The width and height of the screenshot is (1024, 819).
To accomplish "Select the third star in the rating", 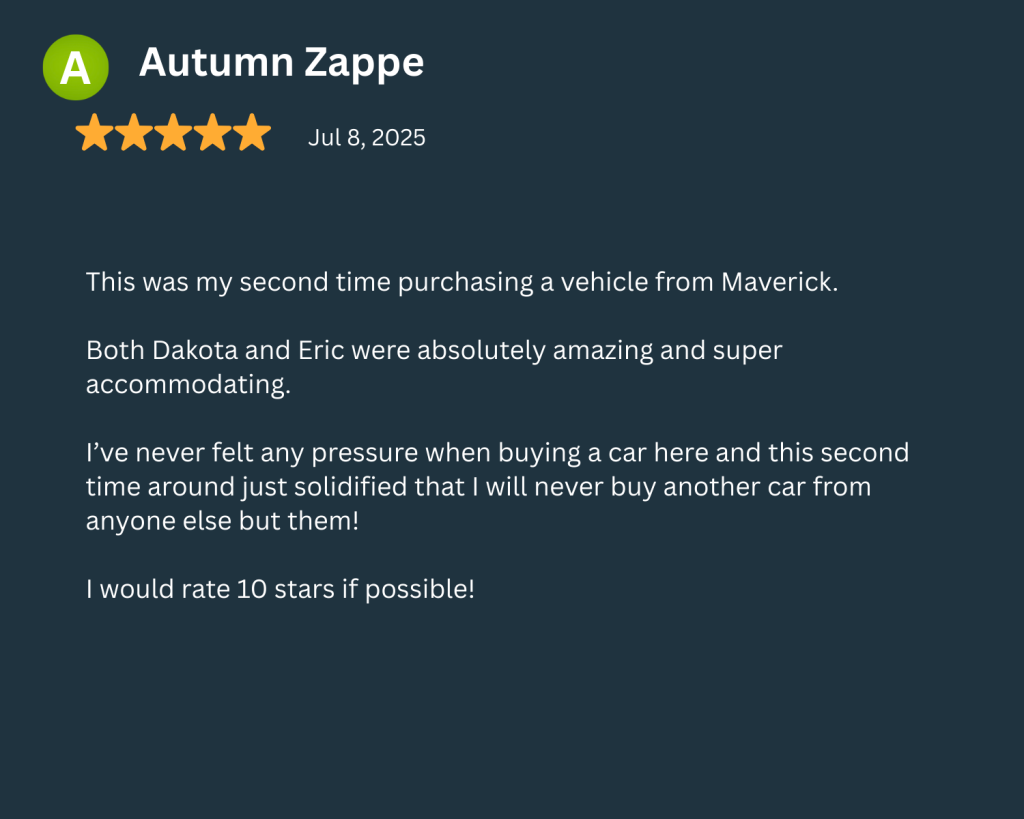I will [x=173, y=133].
